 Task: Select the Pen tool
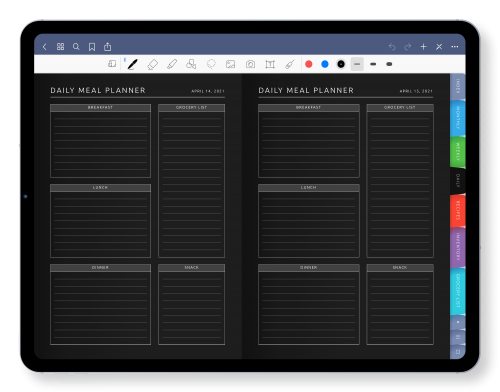(x=133, y=64)
